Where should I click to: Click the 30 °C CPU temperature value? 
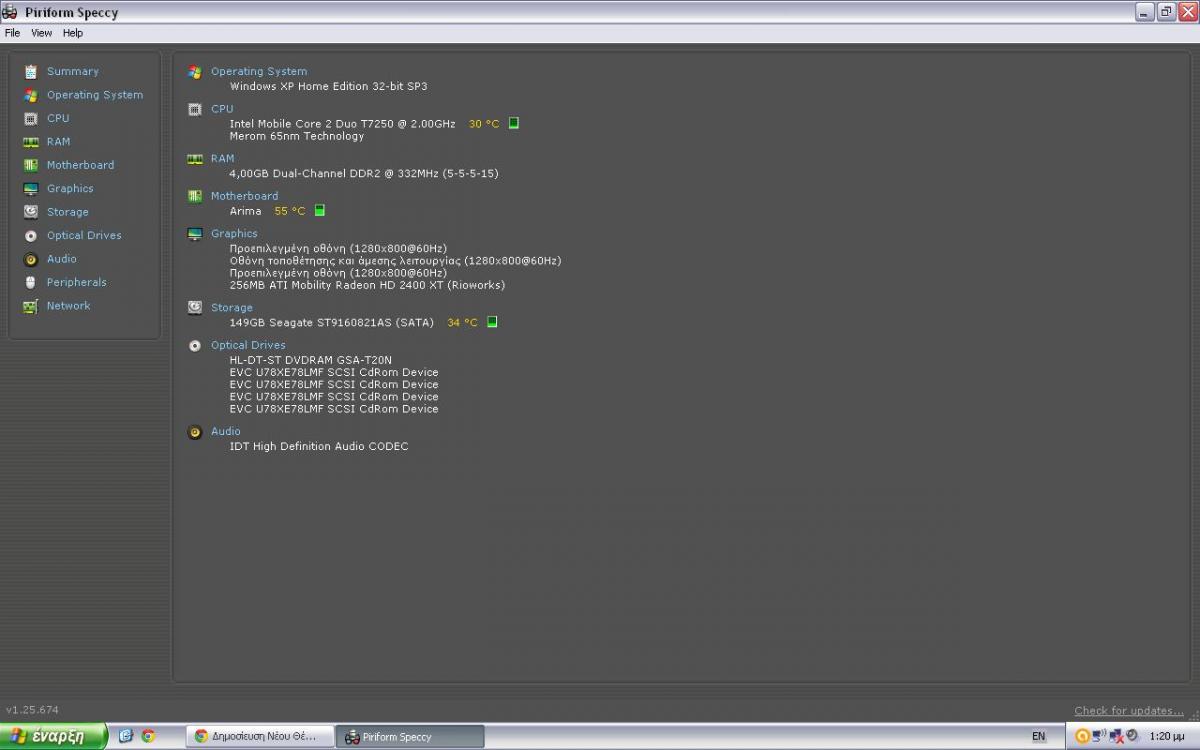484,124
